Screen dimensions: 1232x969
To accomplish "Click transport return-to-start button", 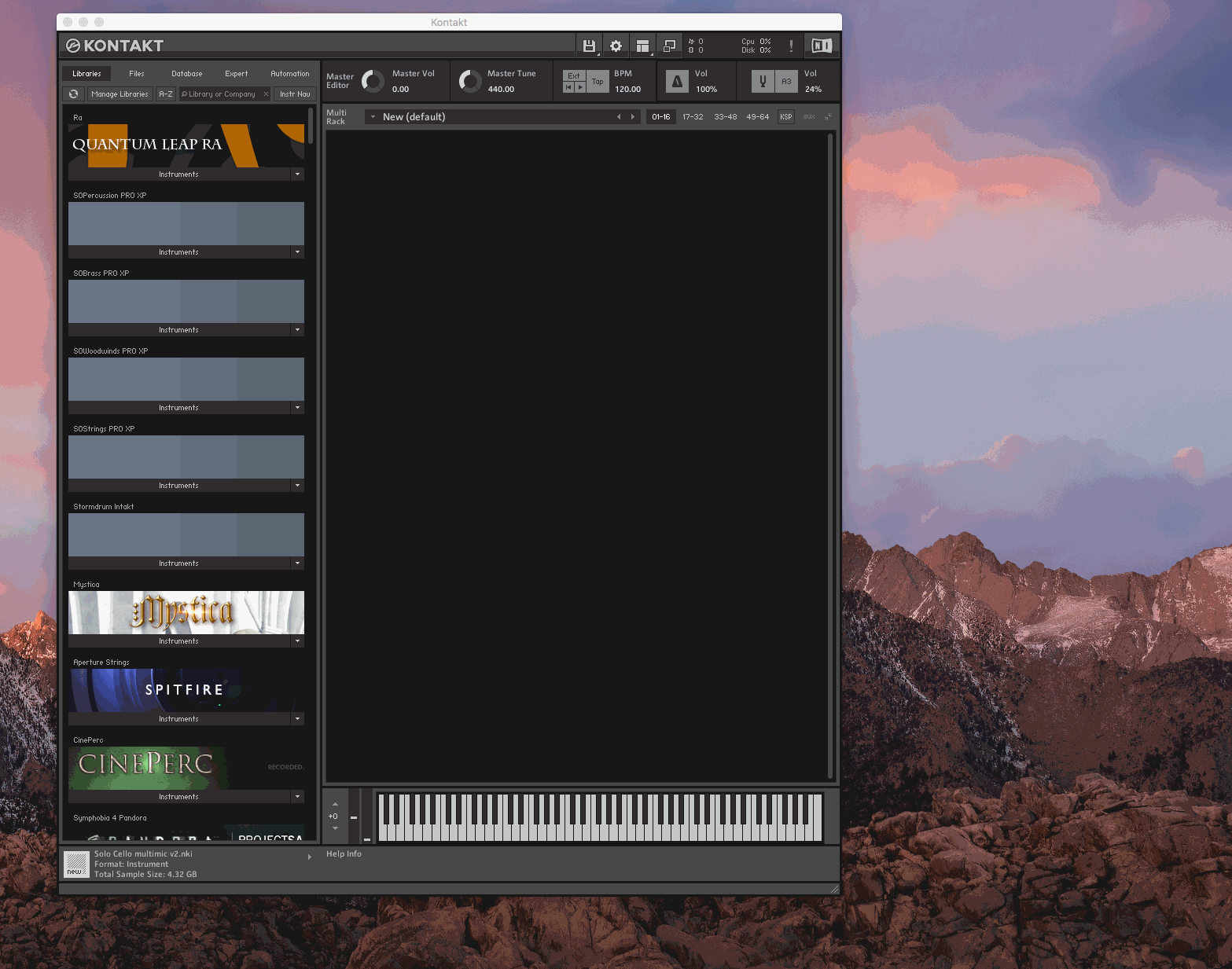I will click(x=568, y=87).
